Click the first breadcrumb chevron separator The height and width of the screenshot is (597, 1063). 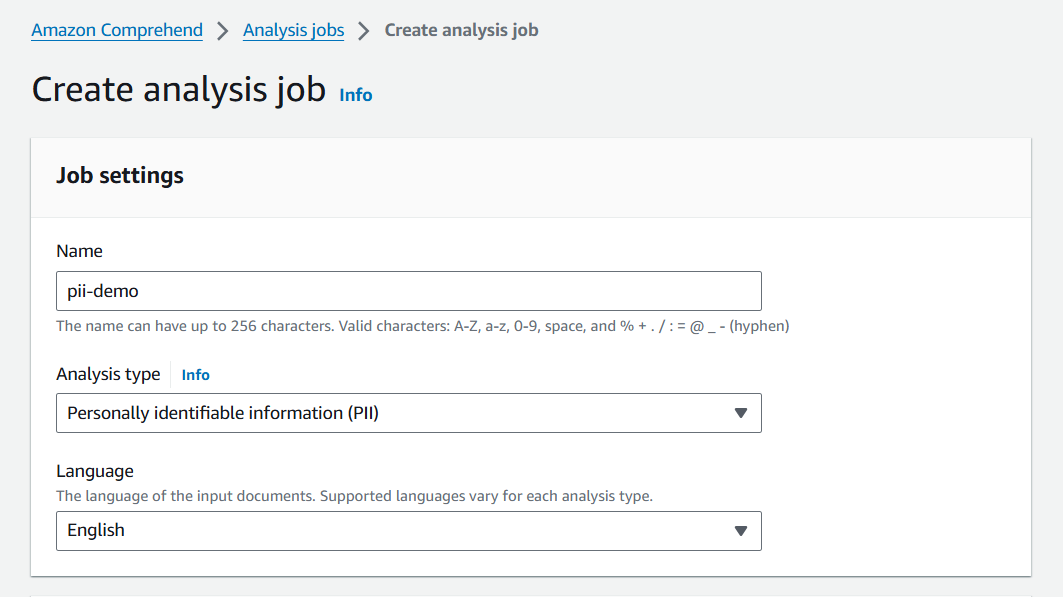(222, 30)
